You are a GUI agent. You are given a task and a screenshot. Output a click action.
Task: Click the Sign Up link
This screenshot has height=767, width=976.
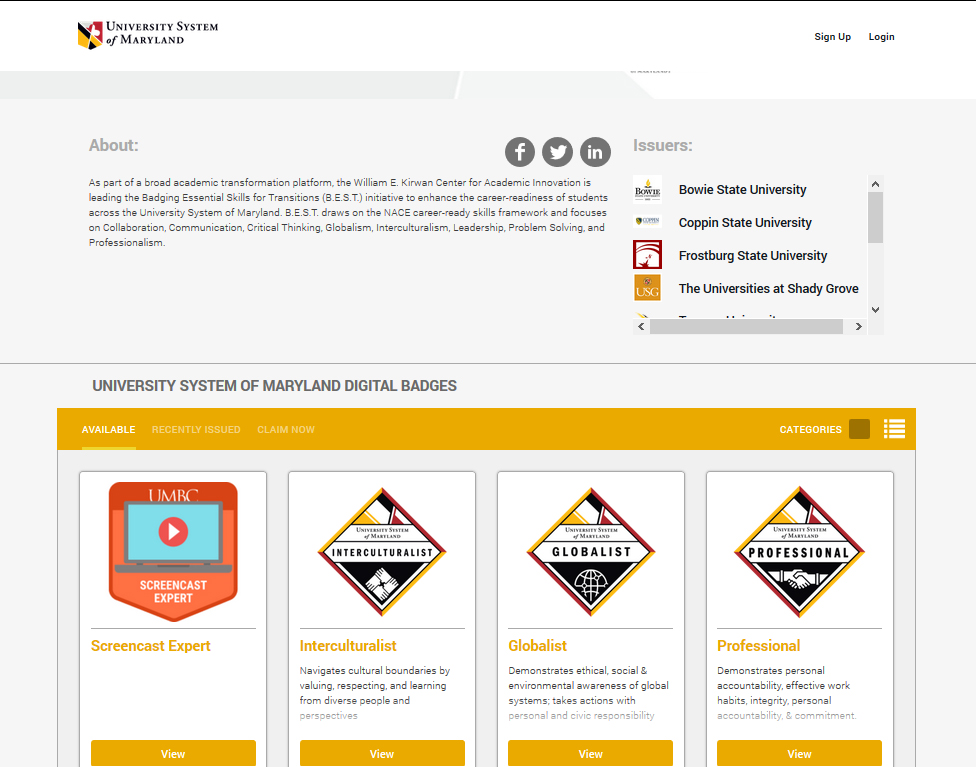[x=832, y=37]
